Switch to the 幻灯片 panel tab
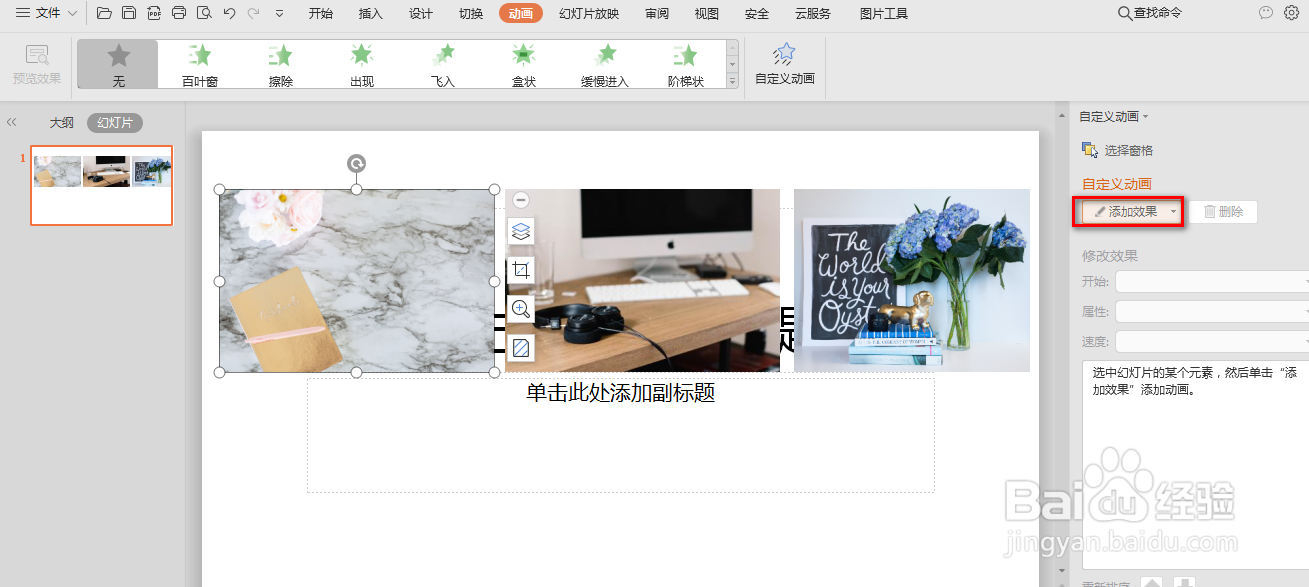The width and height of the screenshot is (1309, 587). pos(115,123)
